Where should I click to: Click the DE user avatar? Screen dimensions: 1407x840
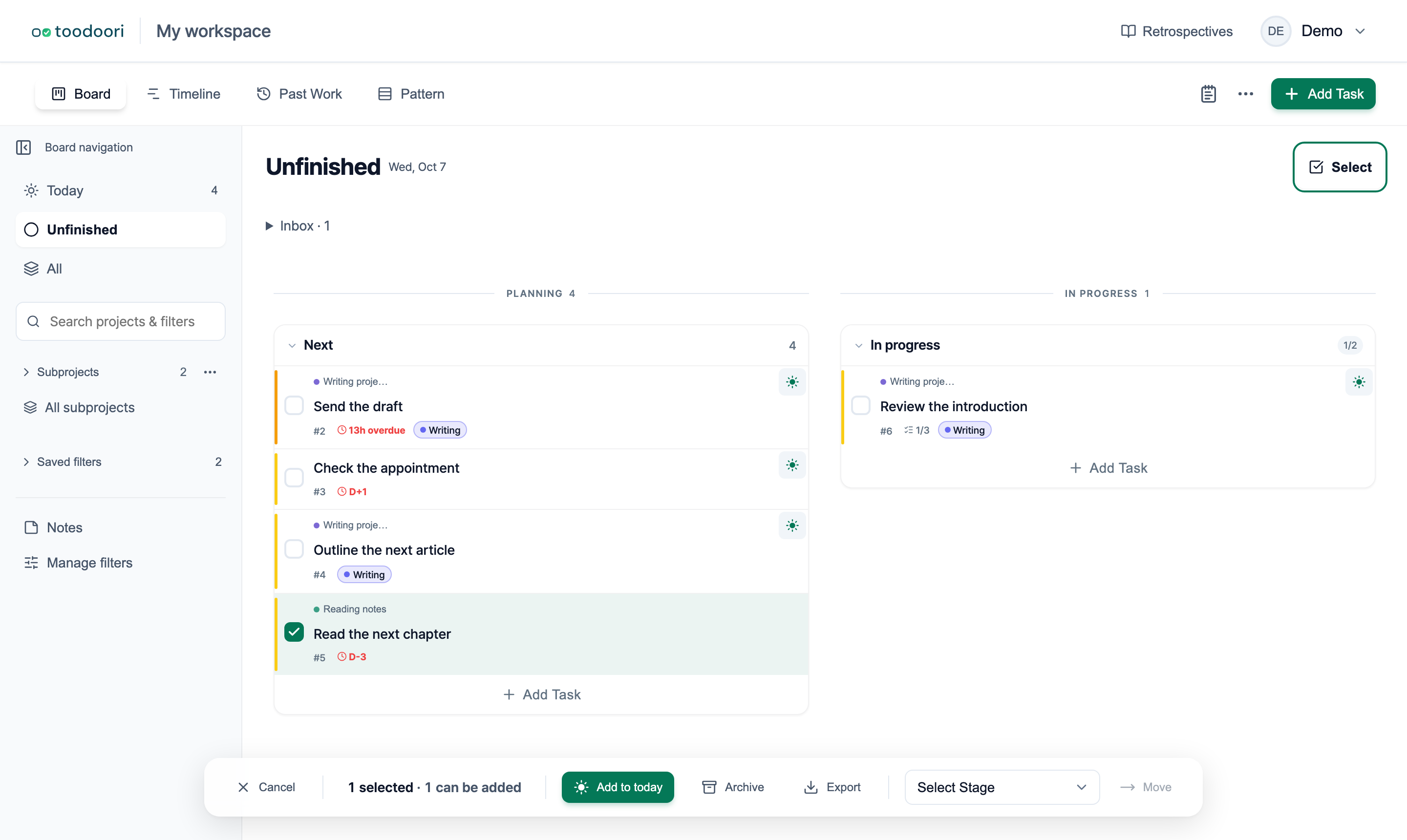pos(1275,31)
